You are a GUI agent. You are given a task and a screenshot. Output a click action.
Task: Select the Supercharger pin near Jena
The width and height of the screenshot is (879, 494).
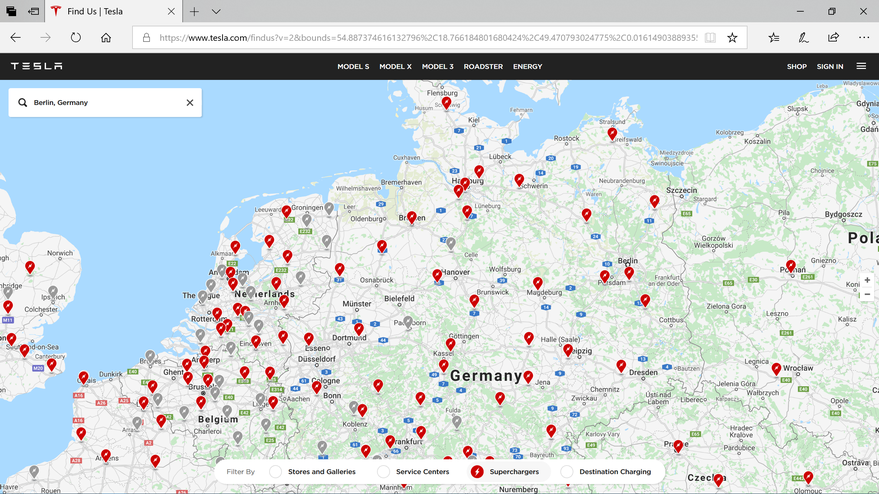(x=528, y=377)
